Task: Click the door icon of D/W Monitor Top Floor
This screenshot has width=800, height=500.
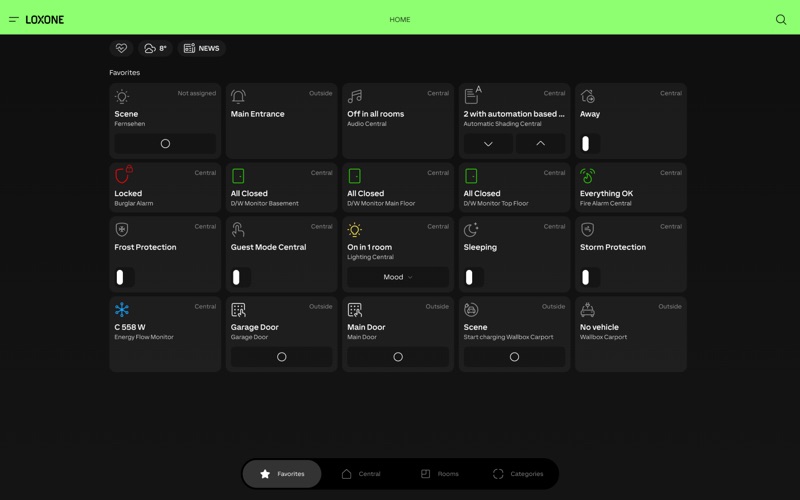Action: click(x=471, y=176)
